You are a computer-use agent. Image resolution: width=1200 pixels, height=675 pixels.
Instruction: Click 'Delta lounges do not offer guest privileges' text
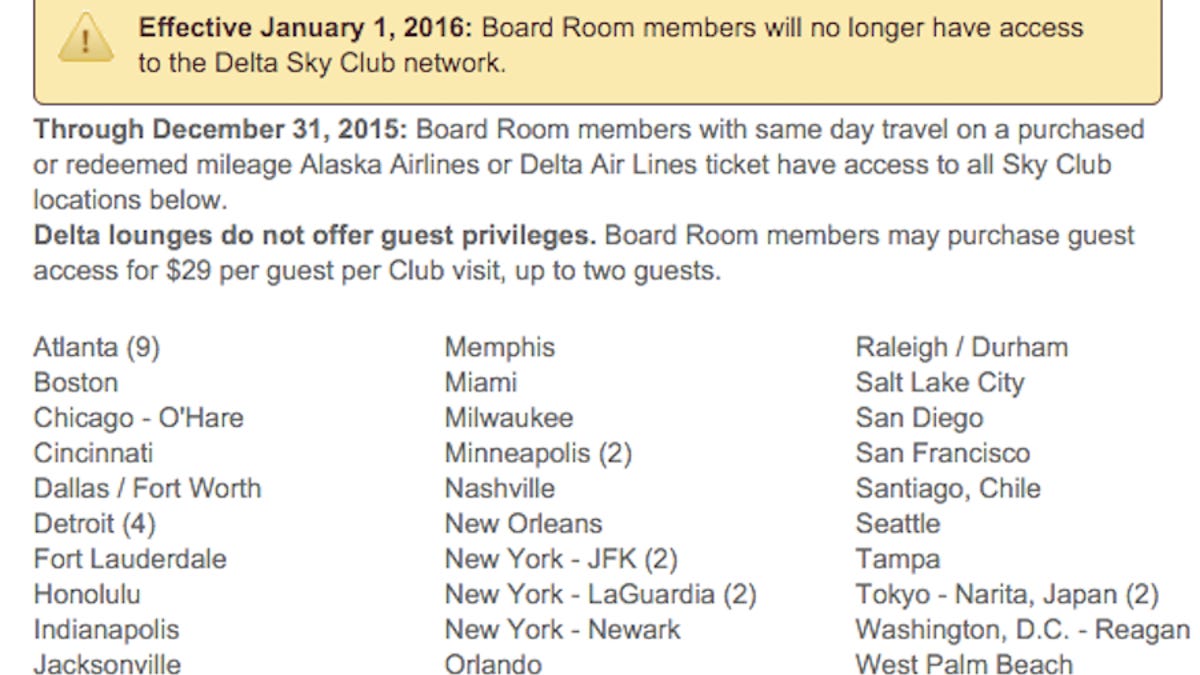click(x=315, y=236)
